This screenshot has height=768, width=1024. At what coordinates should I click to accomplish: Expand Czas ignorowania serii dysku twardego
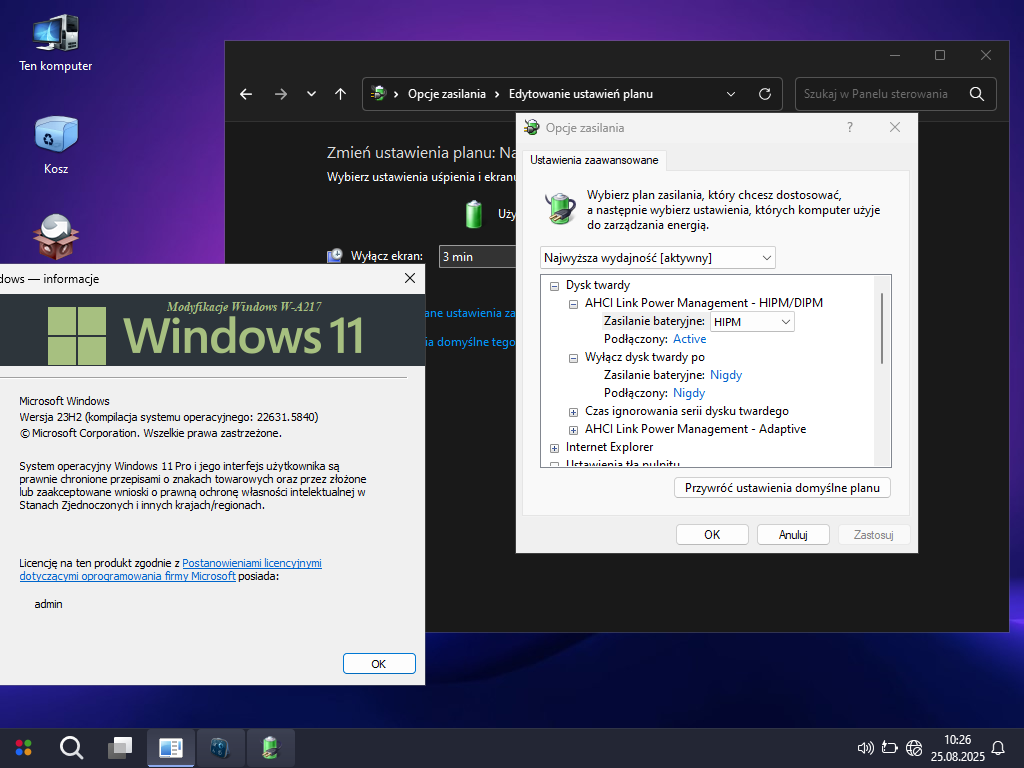pyautogui.click(x=573, y=411)
